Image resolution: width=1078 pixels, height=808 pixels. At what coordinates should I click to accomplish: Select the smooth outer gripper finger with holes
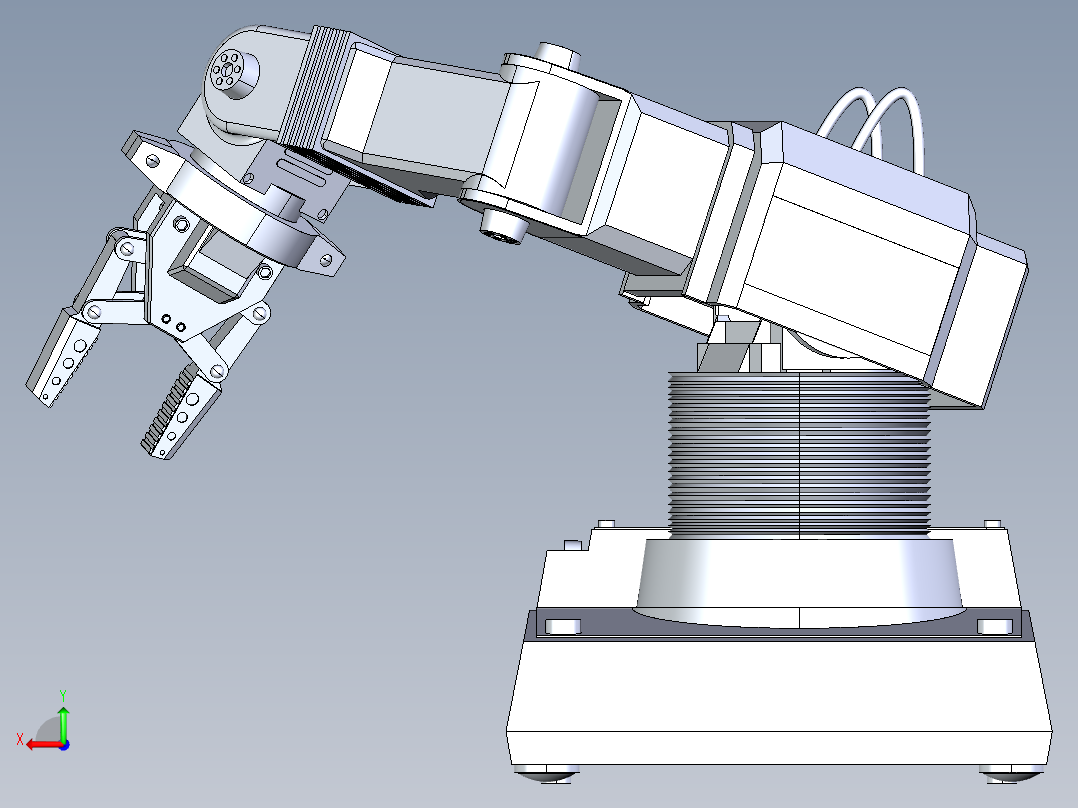coord(62,358)
